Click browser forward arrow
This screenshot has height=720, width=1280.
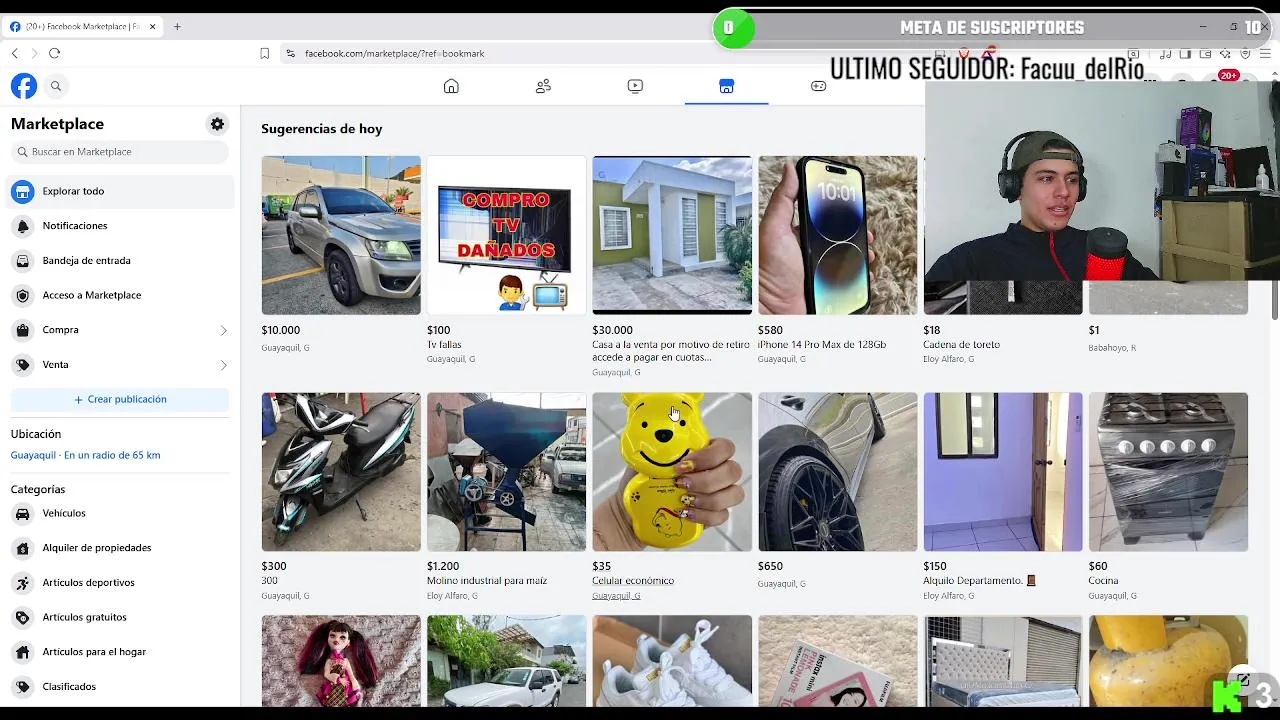[34, 53]
